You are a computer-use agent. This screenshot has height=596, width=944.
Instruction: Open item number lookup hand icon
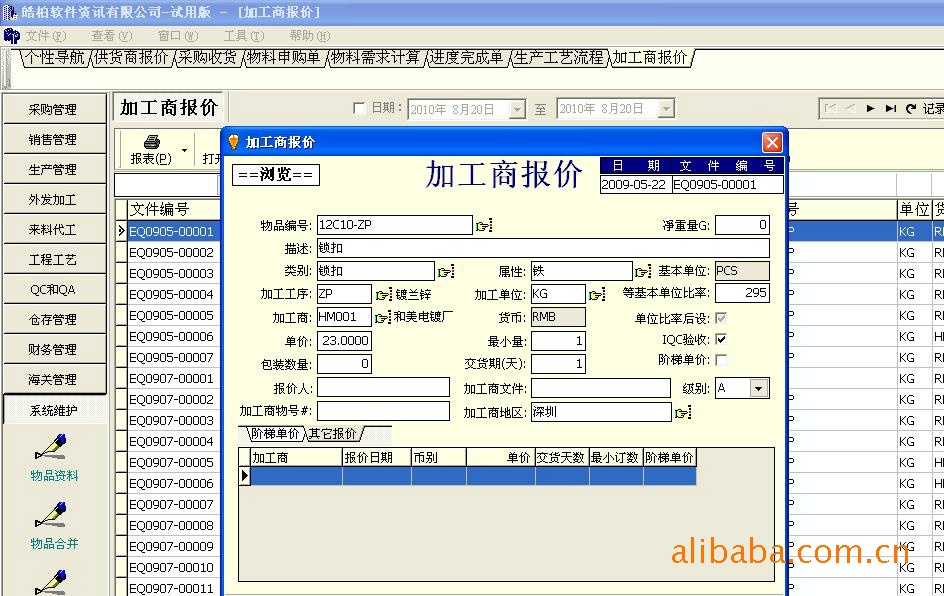484,226
